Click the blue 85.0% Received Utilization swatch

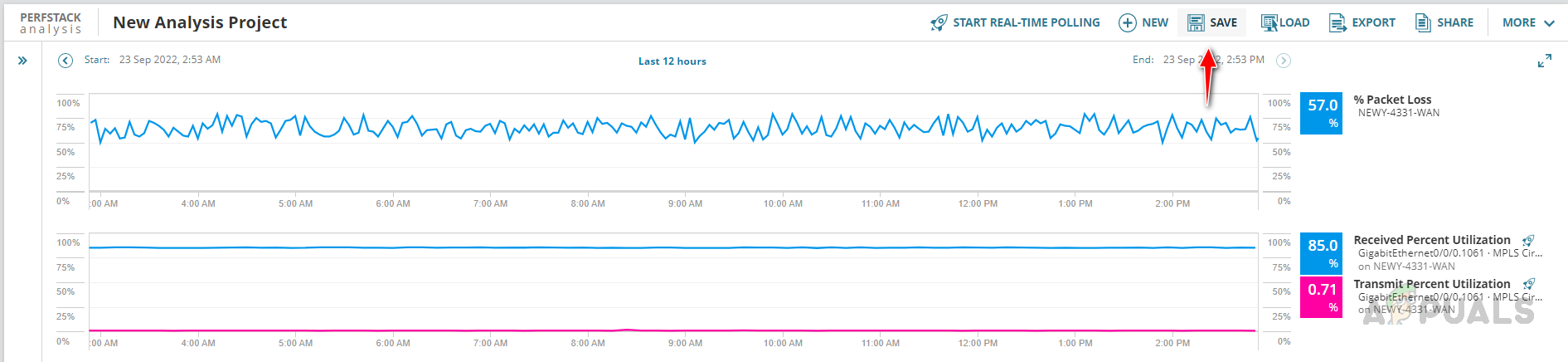click(x=1321, y=253)
